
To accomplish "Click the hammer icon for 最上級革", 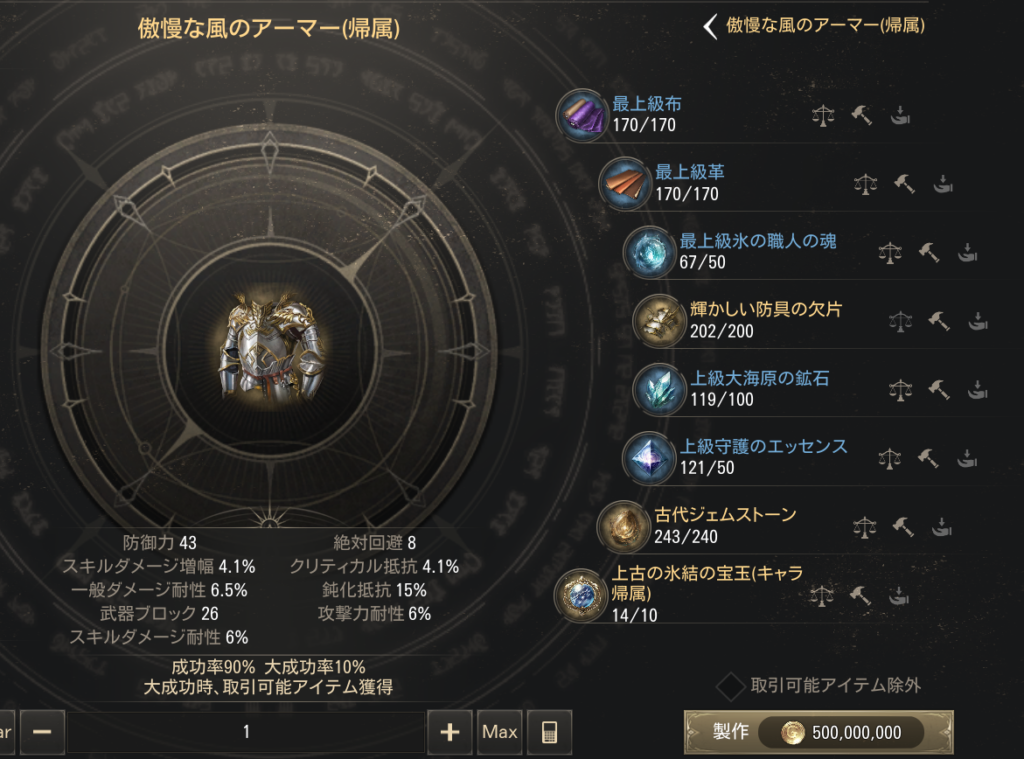I will coord(904,184).
